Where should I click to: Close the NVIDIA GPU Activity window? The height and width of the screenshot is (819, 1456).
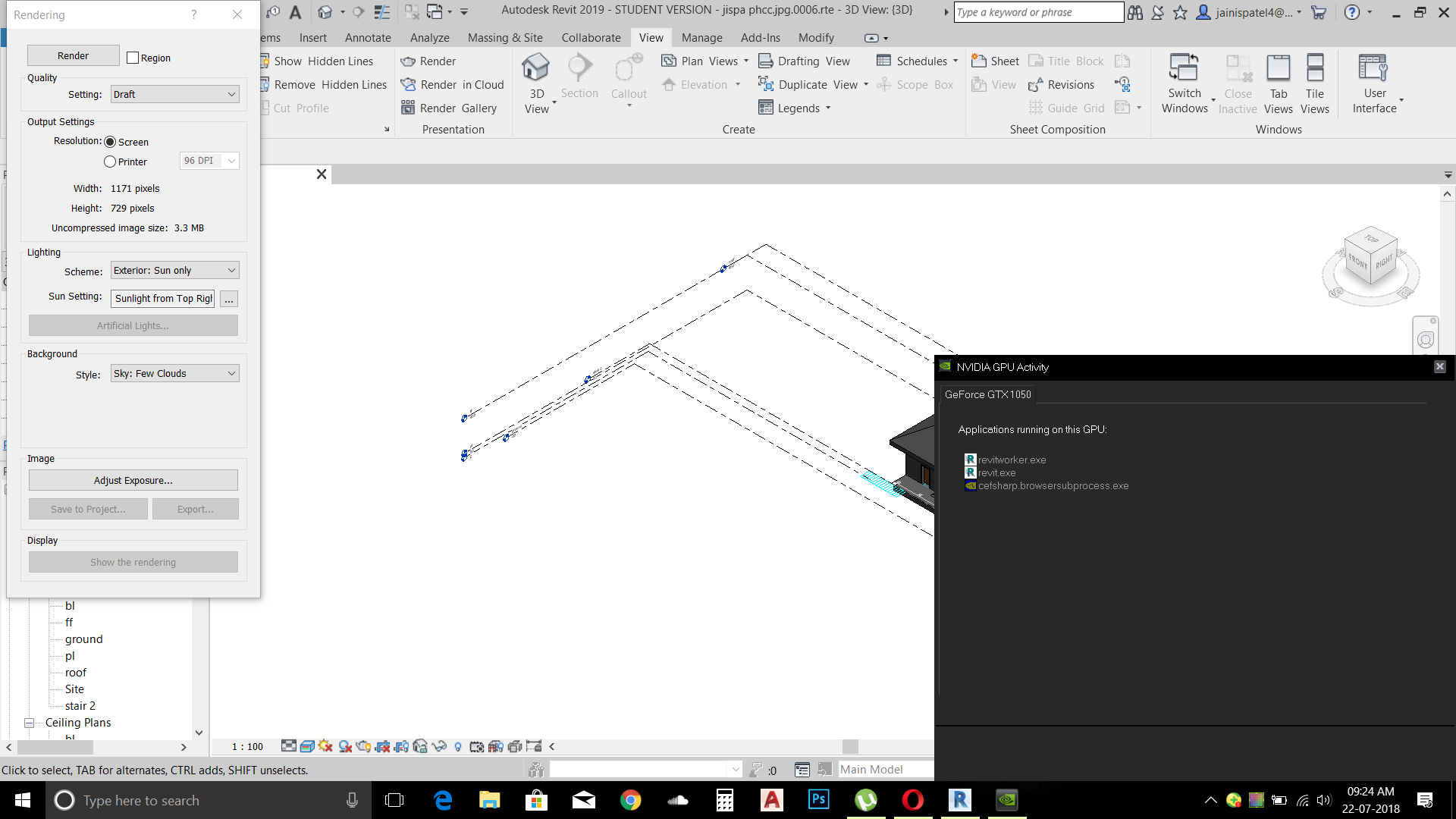click(x=1439, y=367)
